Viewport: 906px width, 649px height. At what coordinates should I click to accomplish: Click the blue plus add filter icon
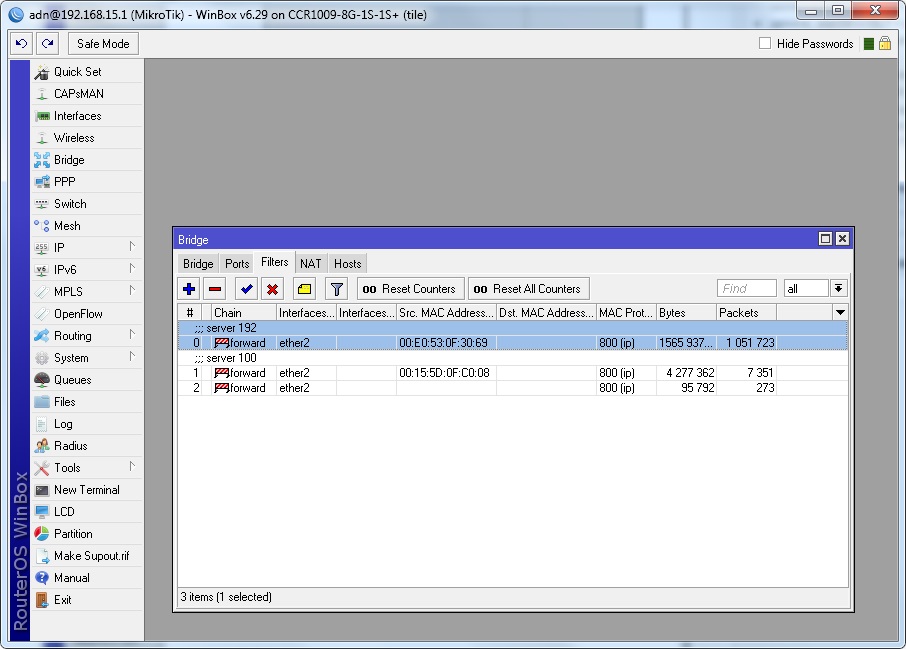[x=189, y=289]
